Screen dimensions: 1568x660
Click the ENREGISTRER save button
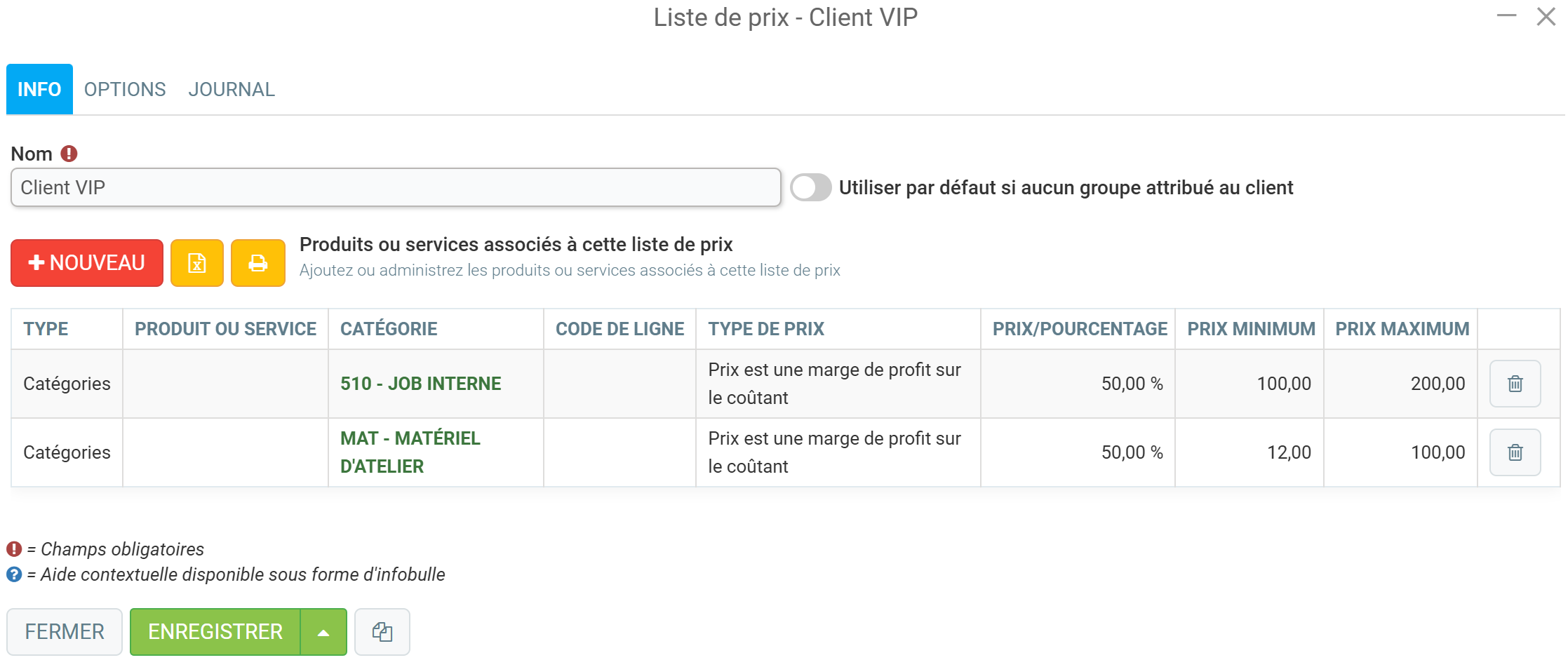(215, 632)
